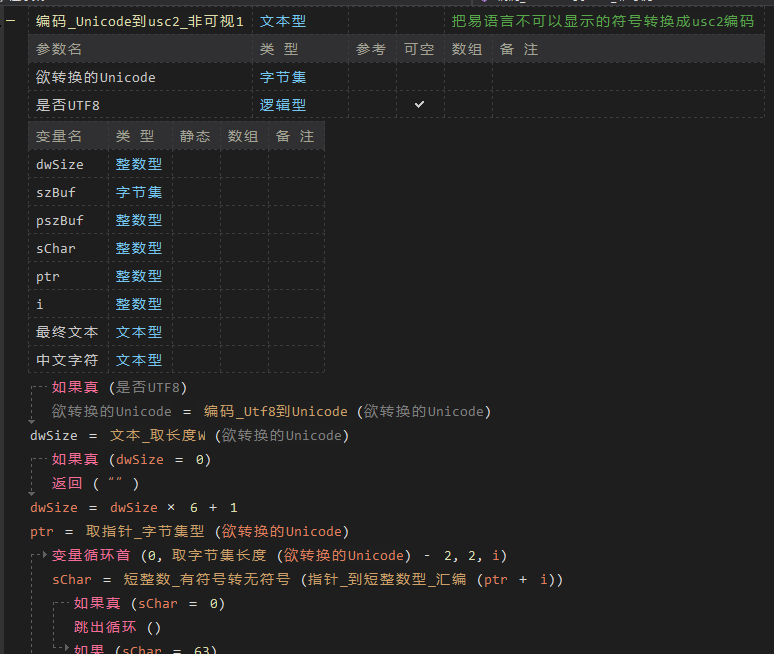The image size is (774, 654).
Task: Select parameter name 是否UTF8
Action: (x=68, y=106)
